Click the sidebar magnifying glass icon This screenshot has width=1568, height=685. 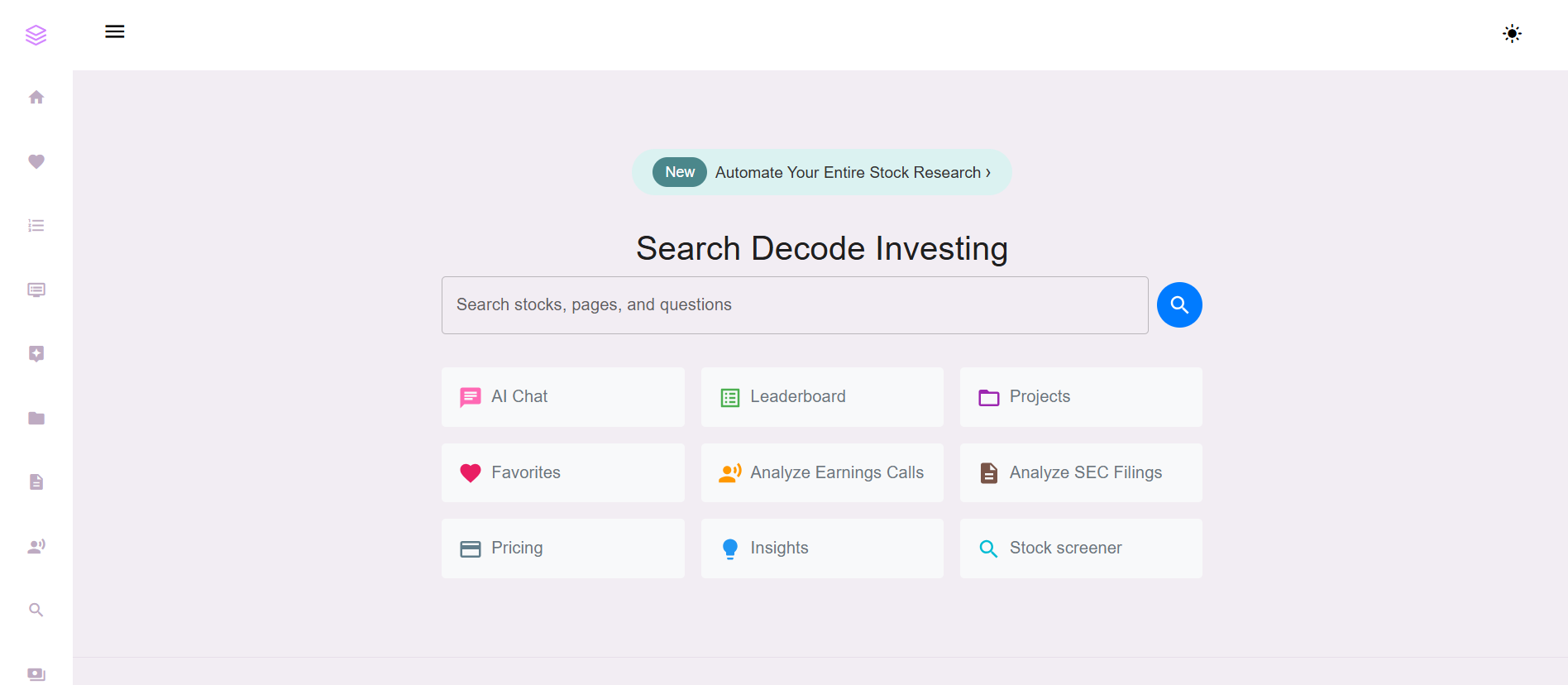36,610
